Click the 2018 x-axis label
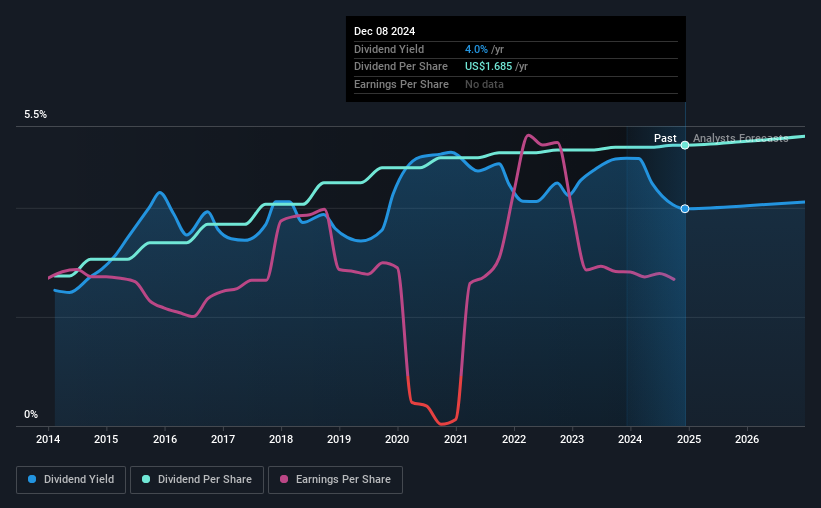 point(281,439)
